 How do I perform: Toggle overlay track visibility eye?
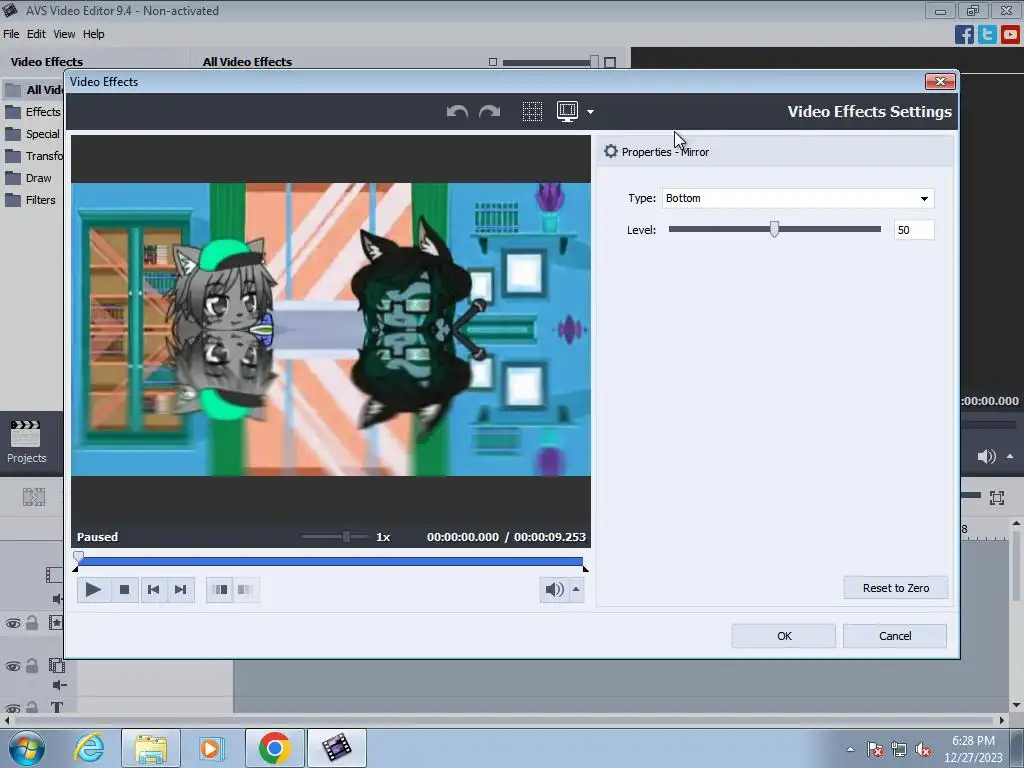tap(12, 666)
